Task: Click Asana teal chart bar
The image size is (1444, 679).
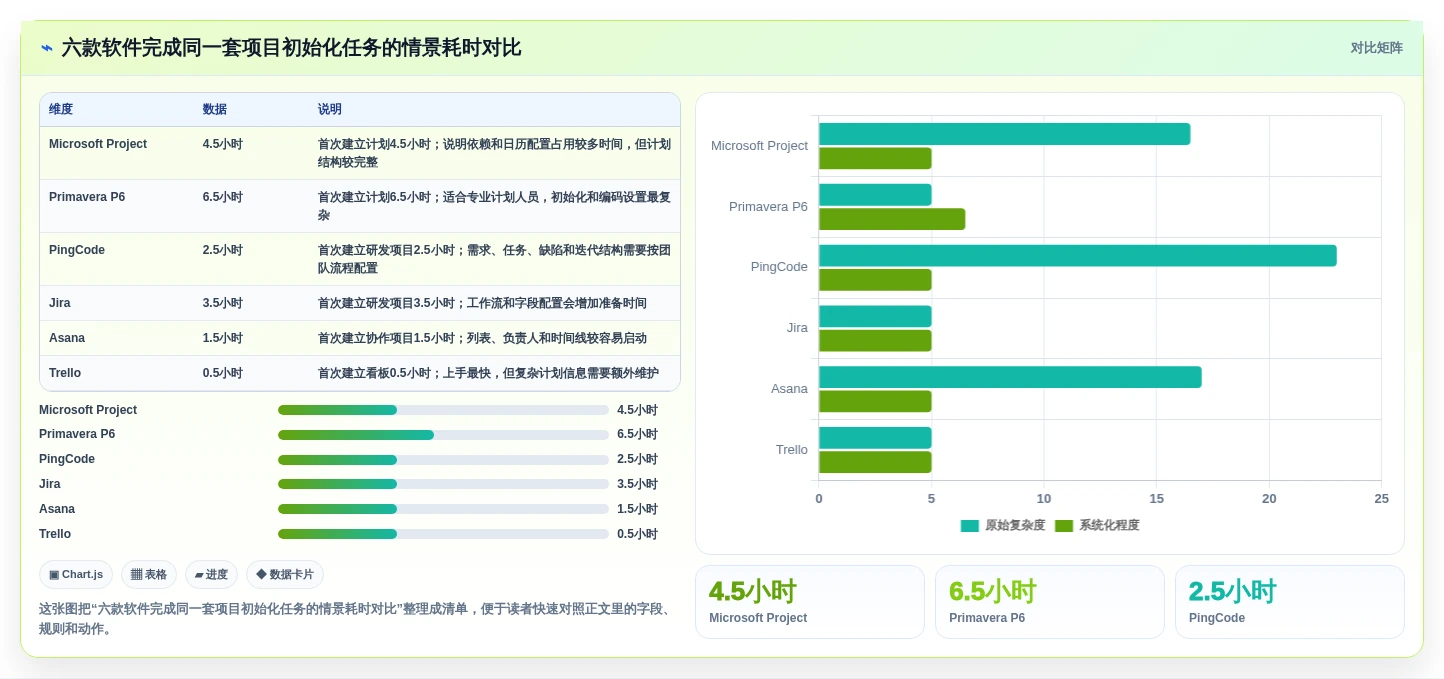Action: coord(1010,377)
